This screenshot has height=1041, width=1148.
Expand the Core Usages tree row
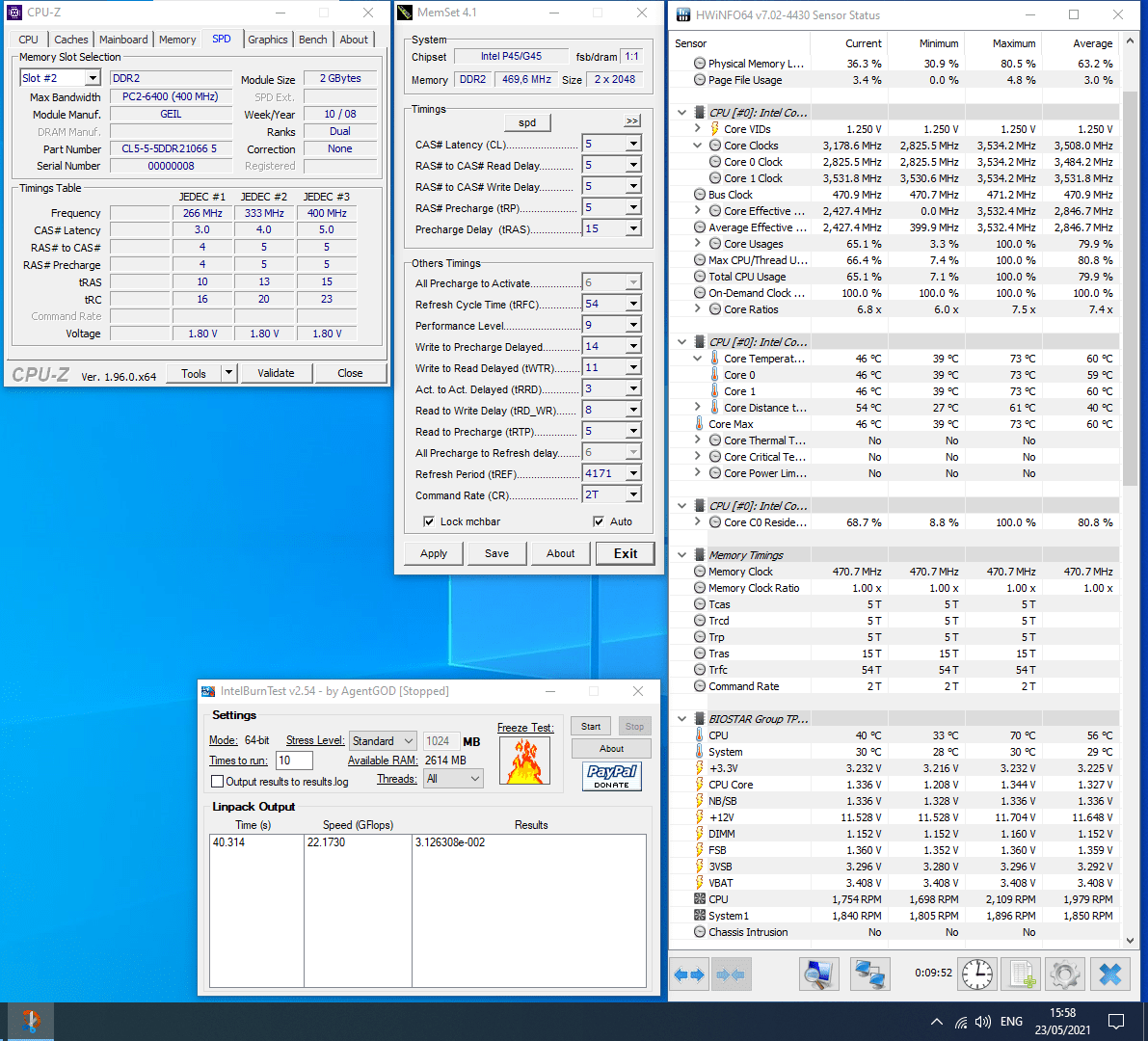[697, 243]
